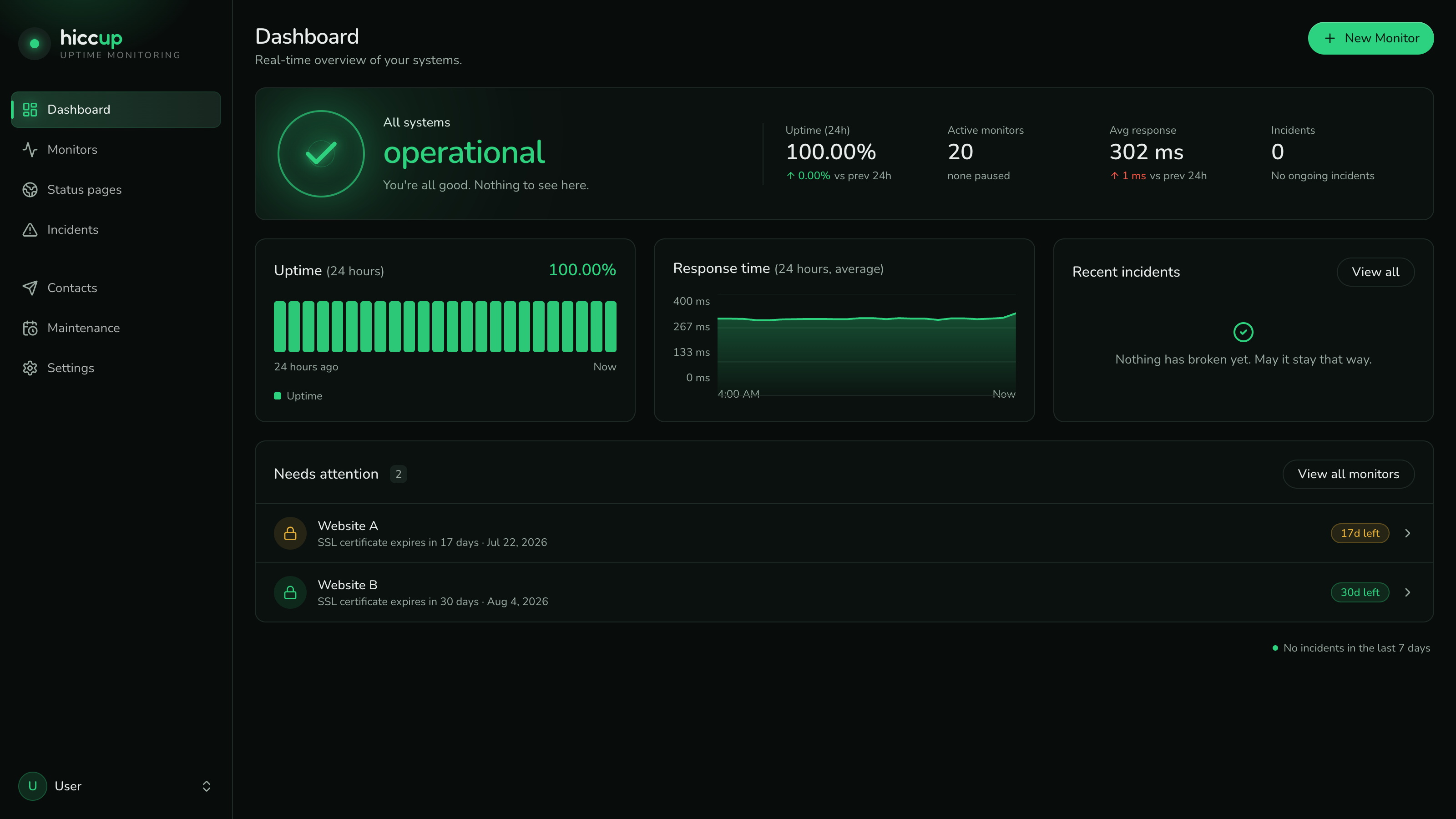1456x819 pixels.
Task: Open Status pages from the sidebar
Action: coord(116,190)
